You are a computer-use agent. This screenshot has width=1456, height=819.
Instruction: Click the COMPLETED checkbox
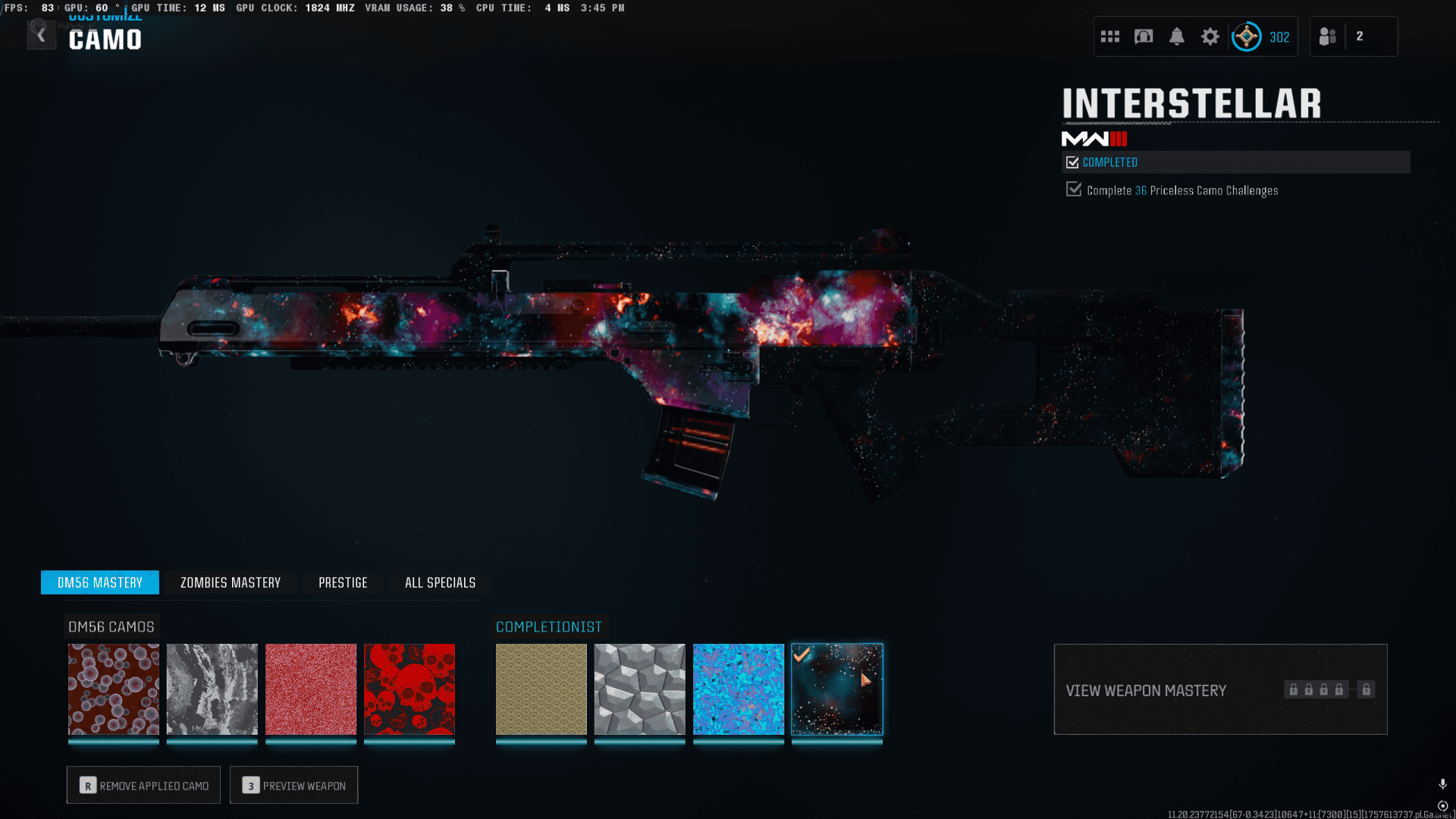click(1072, 162)
